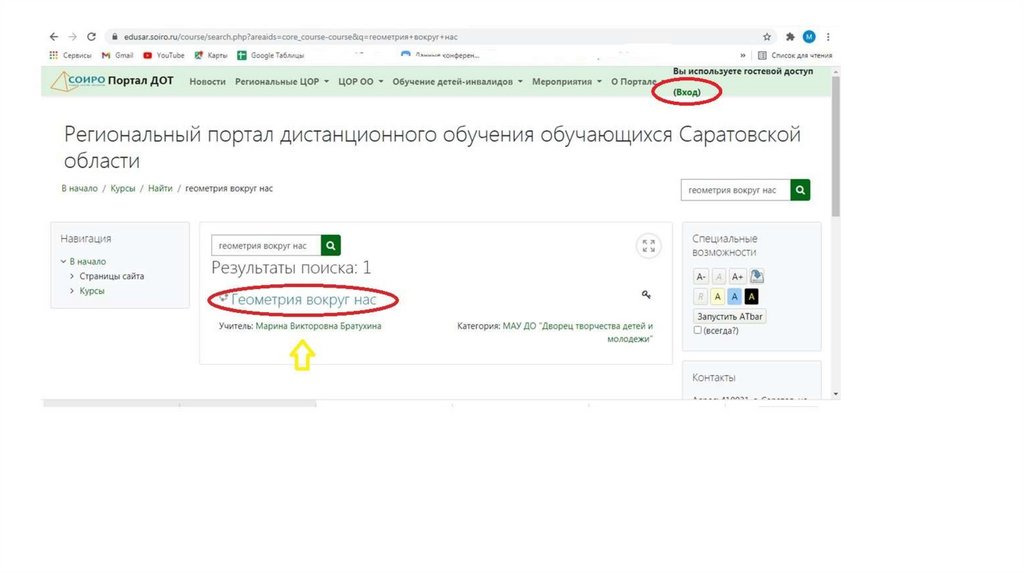Collapse the В начало navigation node
This screenshot has height=574, width=1024.
[64, 262]
